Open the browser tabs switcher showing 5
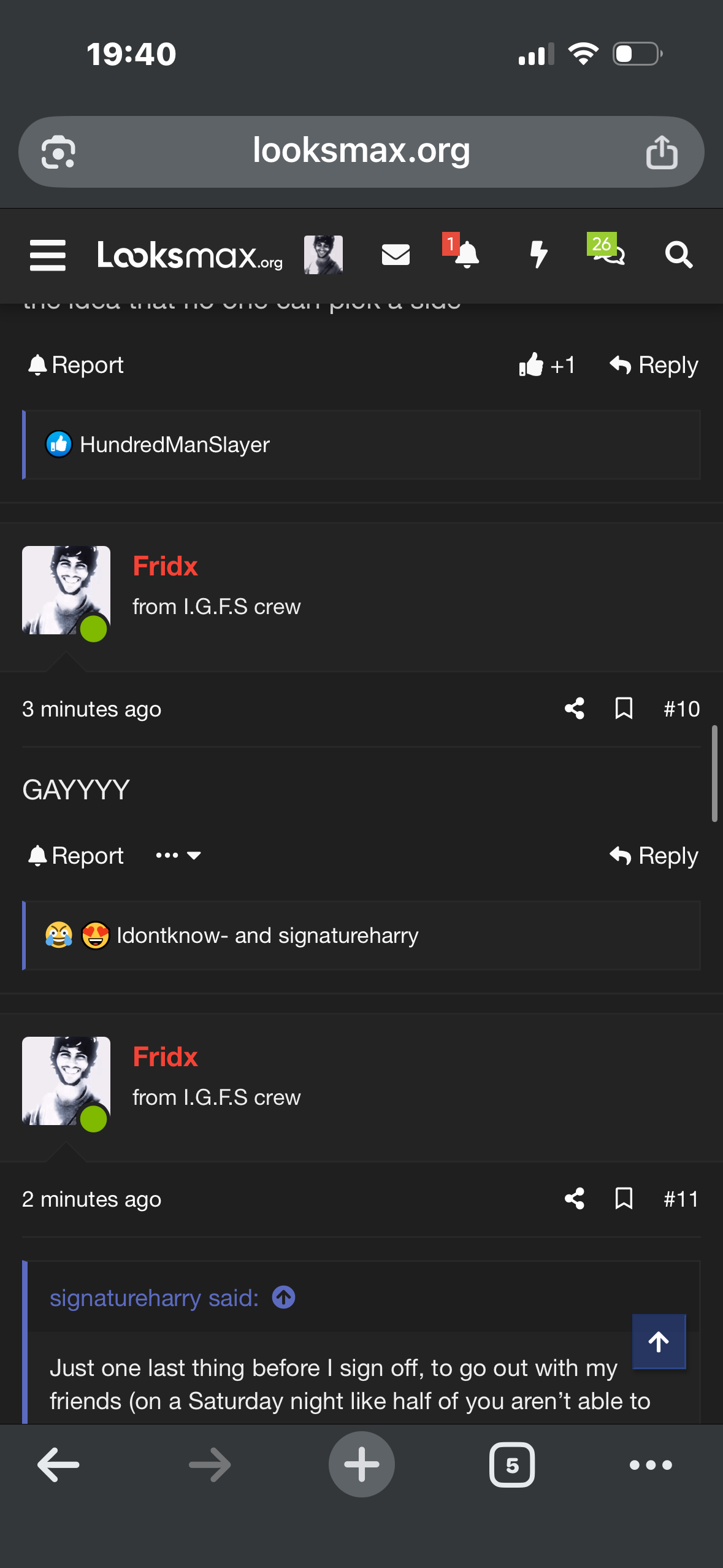 [512, 1465]
